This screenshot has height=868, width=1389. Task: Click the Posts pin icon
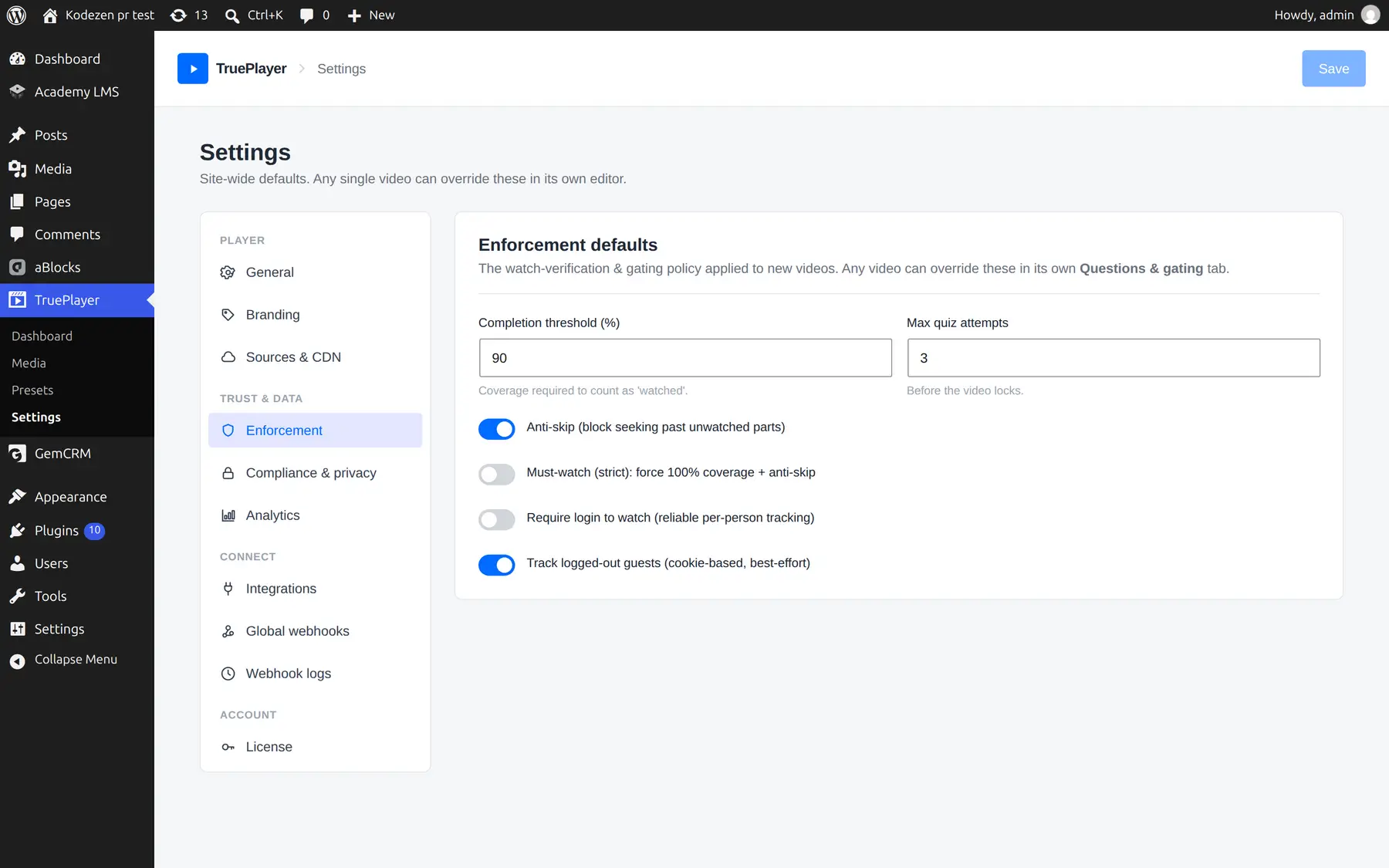pos(17,135)
